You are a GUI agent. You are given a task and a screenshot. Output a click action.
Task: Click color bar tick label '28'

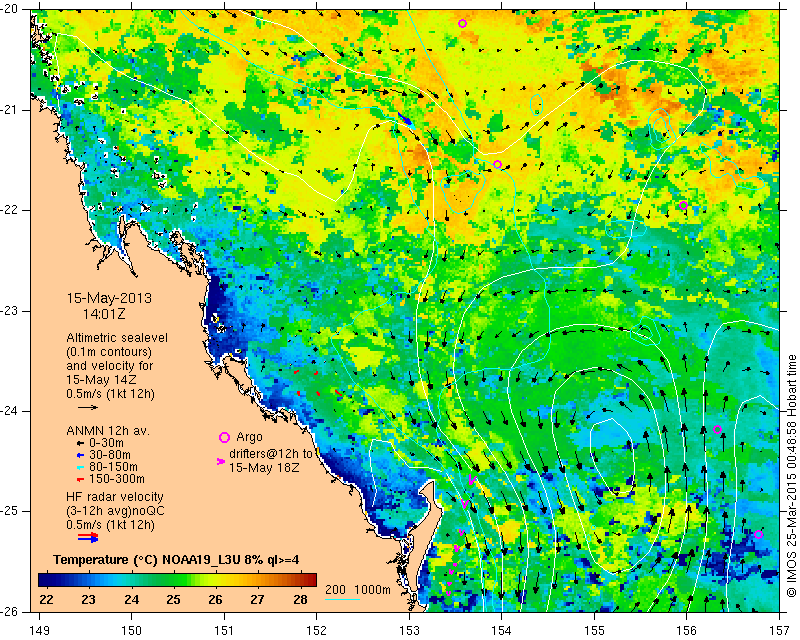[300, 599]
